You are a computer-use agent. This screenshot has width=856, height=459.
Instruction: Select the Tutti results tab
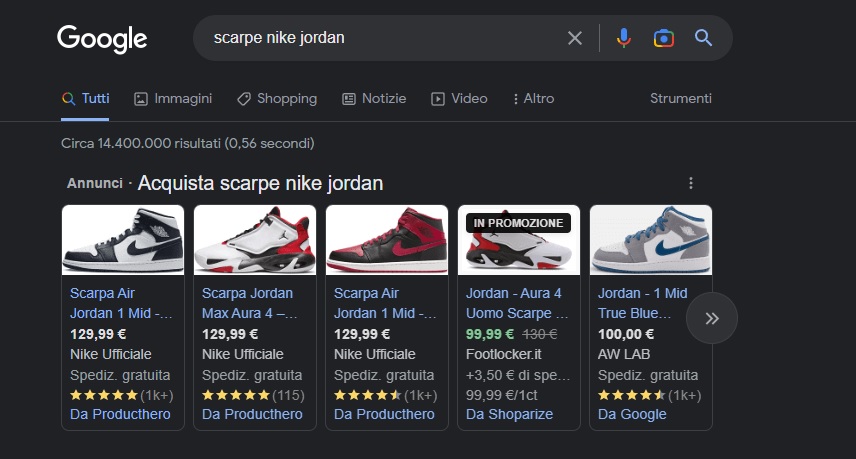tap(85, 99)
